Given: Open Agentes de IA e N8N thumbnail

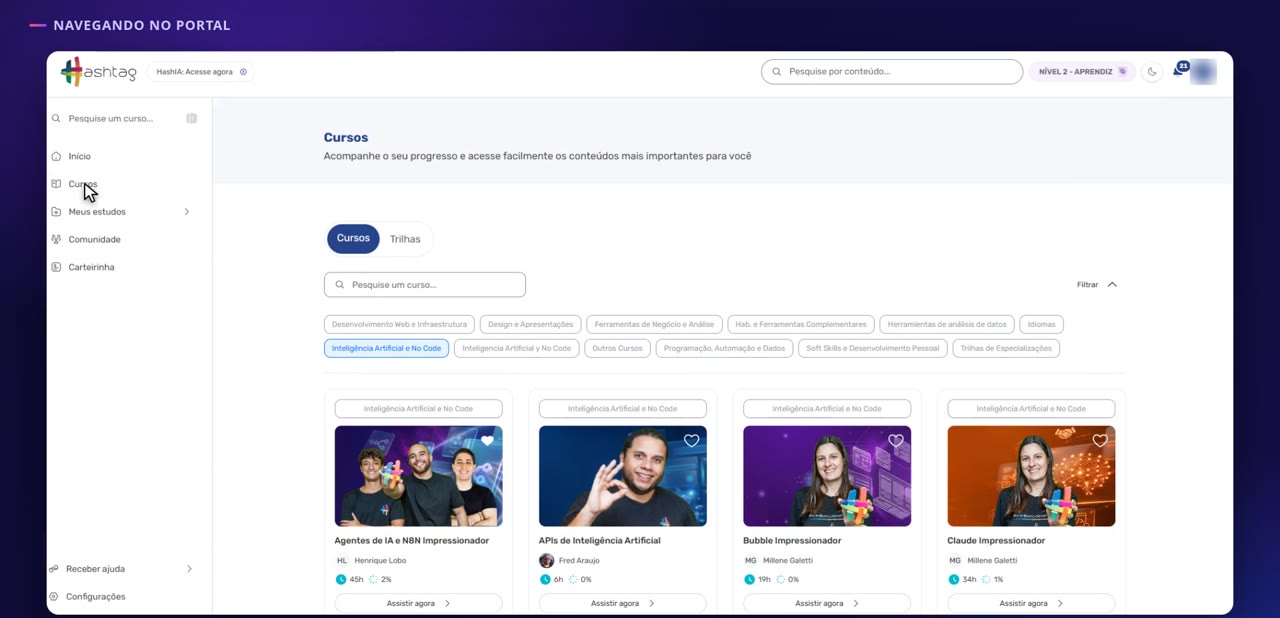Looking at the screenshot, I should coord(418,476).
